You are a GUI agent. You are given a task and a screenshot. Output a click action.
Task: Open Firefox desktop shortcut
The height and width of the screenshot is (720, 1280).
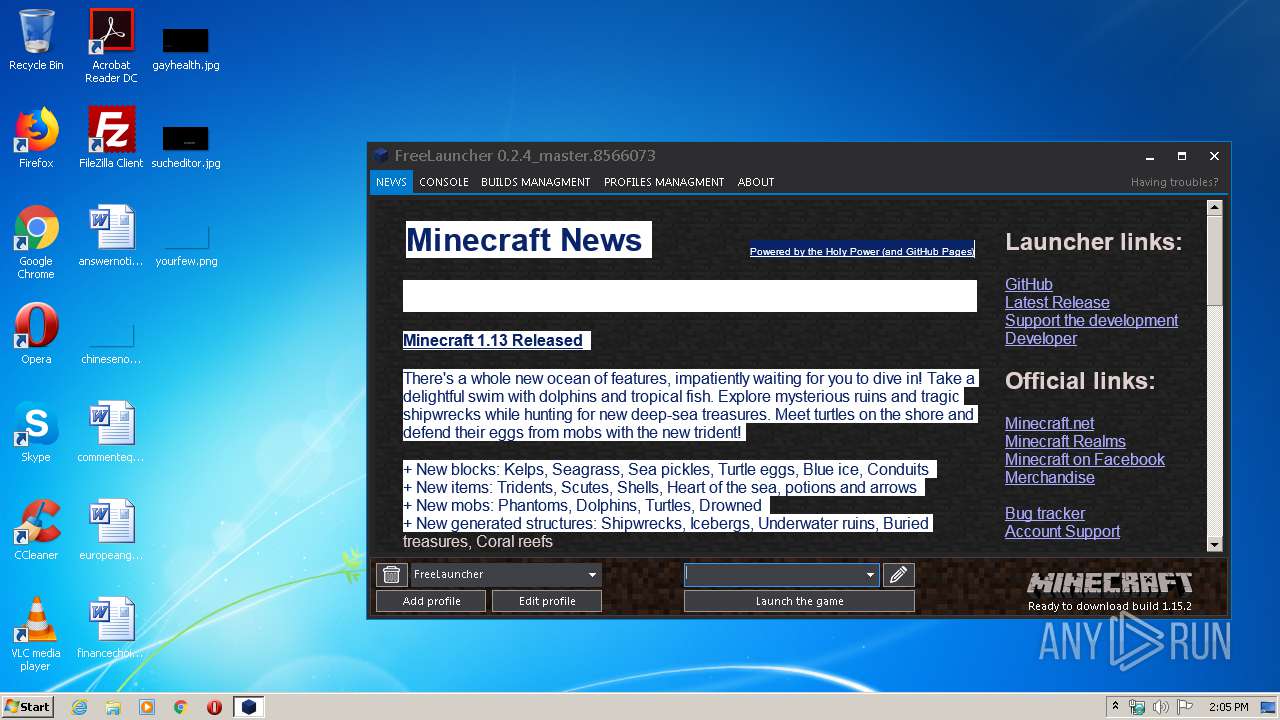click(36, 138)
